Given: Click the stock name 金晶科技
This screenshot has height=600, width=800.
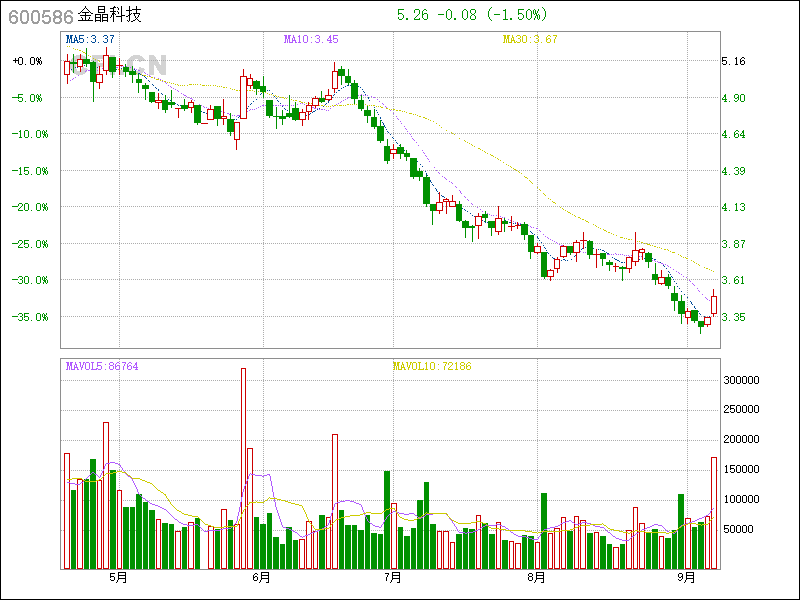Looking at the screenshot, I should (x=110, y=16).
